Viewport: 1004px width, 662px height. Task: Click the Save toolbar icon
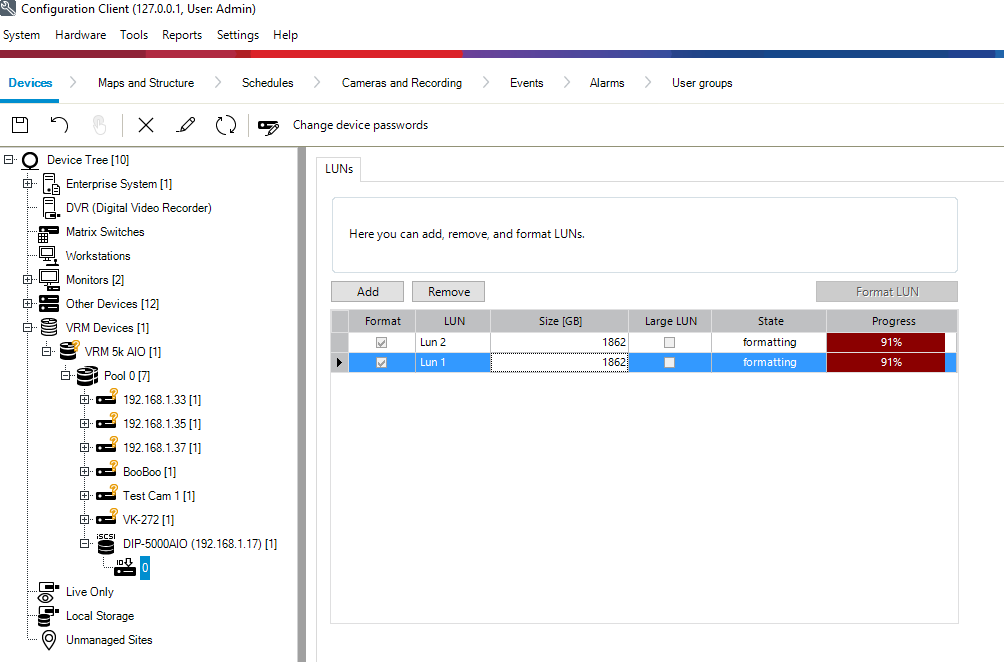[20, 125]
